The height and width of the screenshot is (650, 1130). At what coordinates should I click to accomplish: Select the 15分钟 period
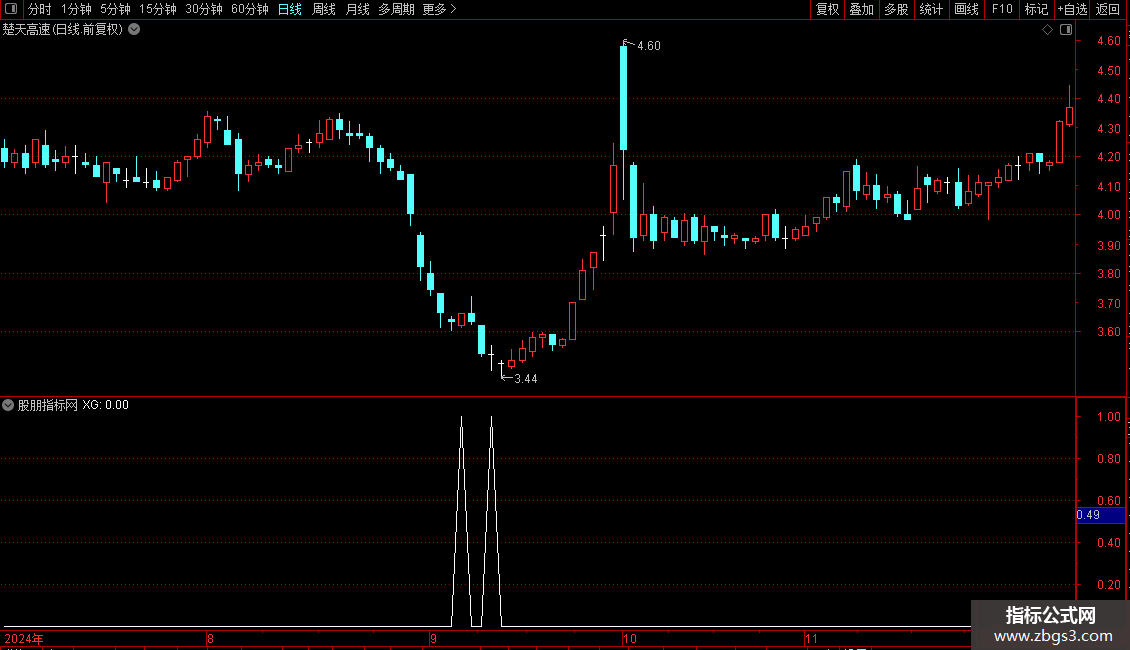point(158,9)
